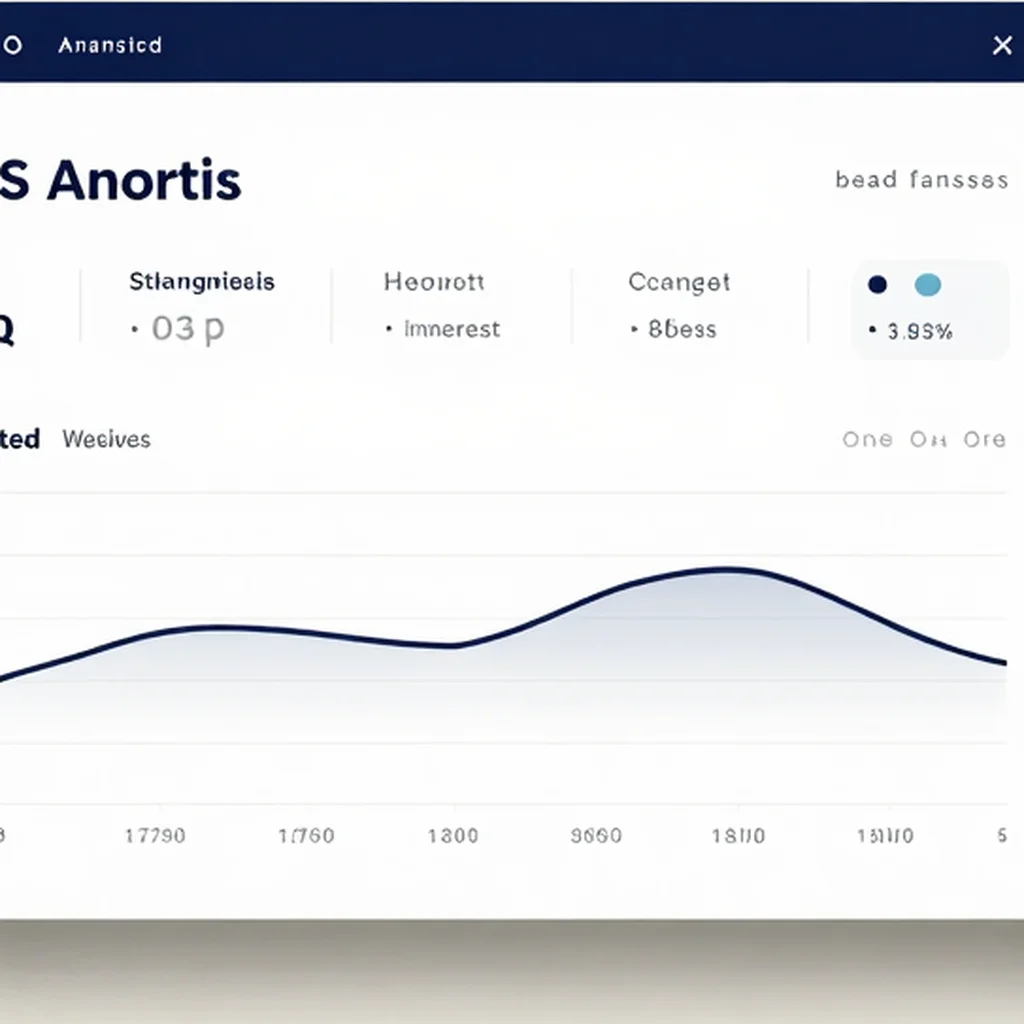Open the Stlangnieeis metric column
1024x1024 pixels.
click(x=202, y=281)
